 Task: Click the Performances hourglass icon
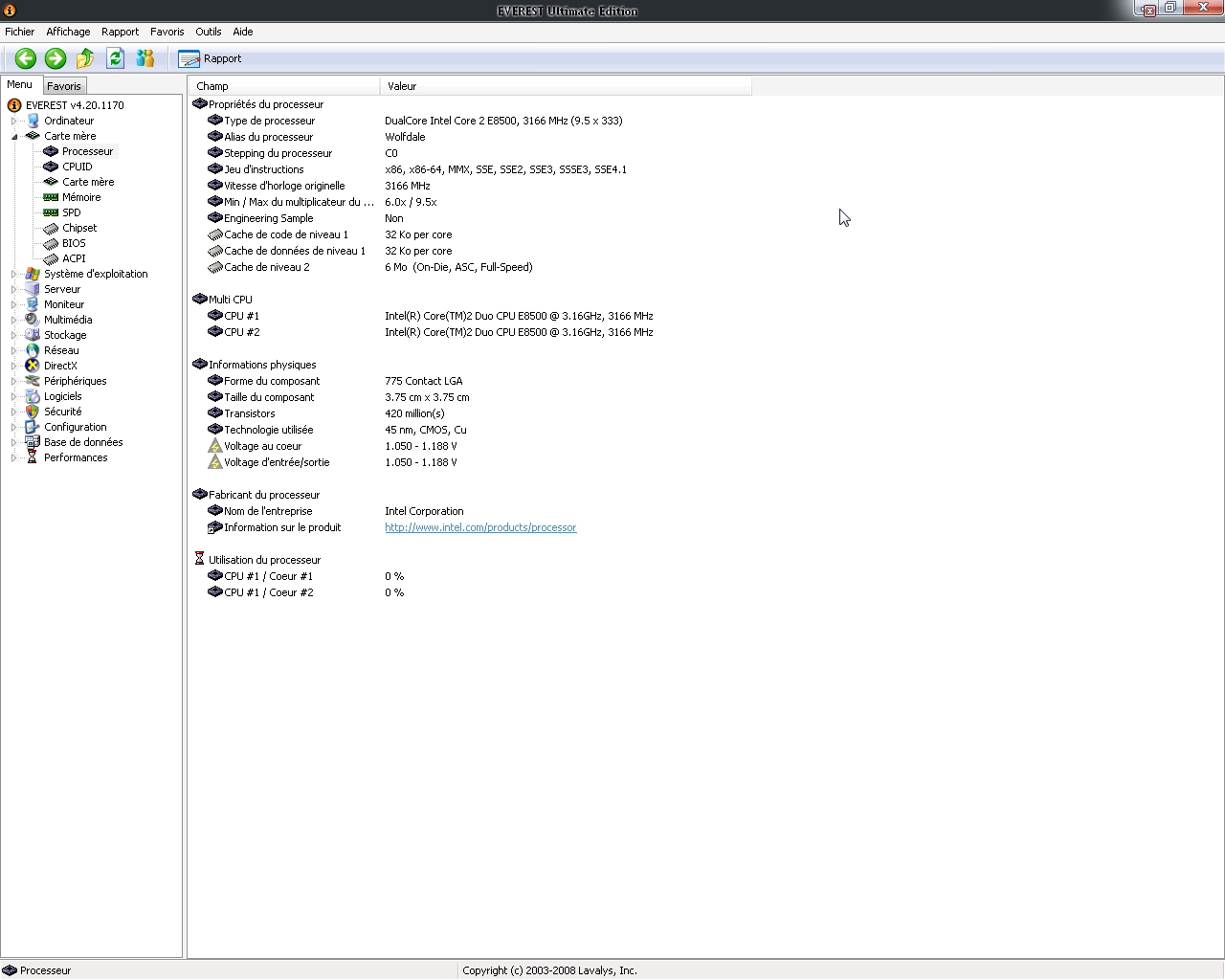pos(33,457)
